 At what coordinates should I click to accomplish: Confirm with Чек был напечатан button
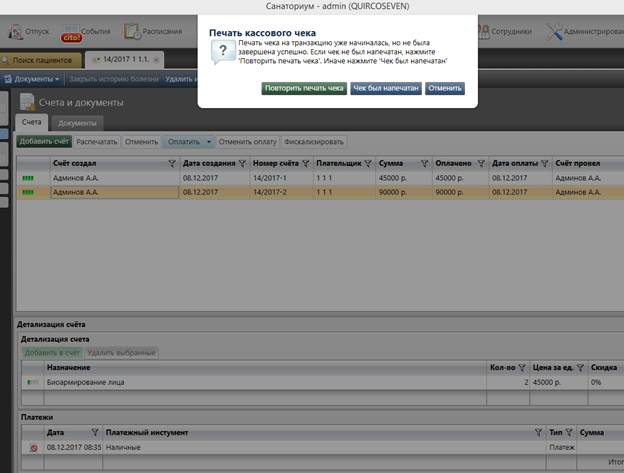[385, 88]
